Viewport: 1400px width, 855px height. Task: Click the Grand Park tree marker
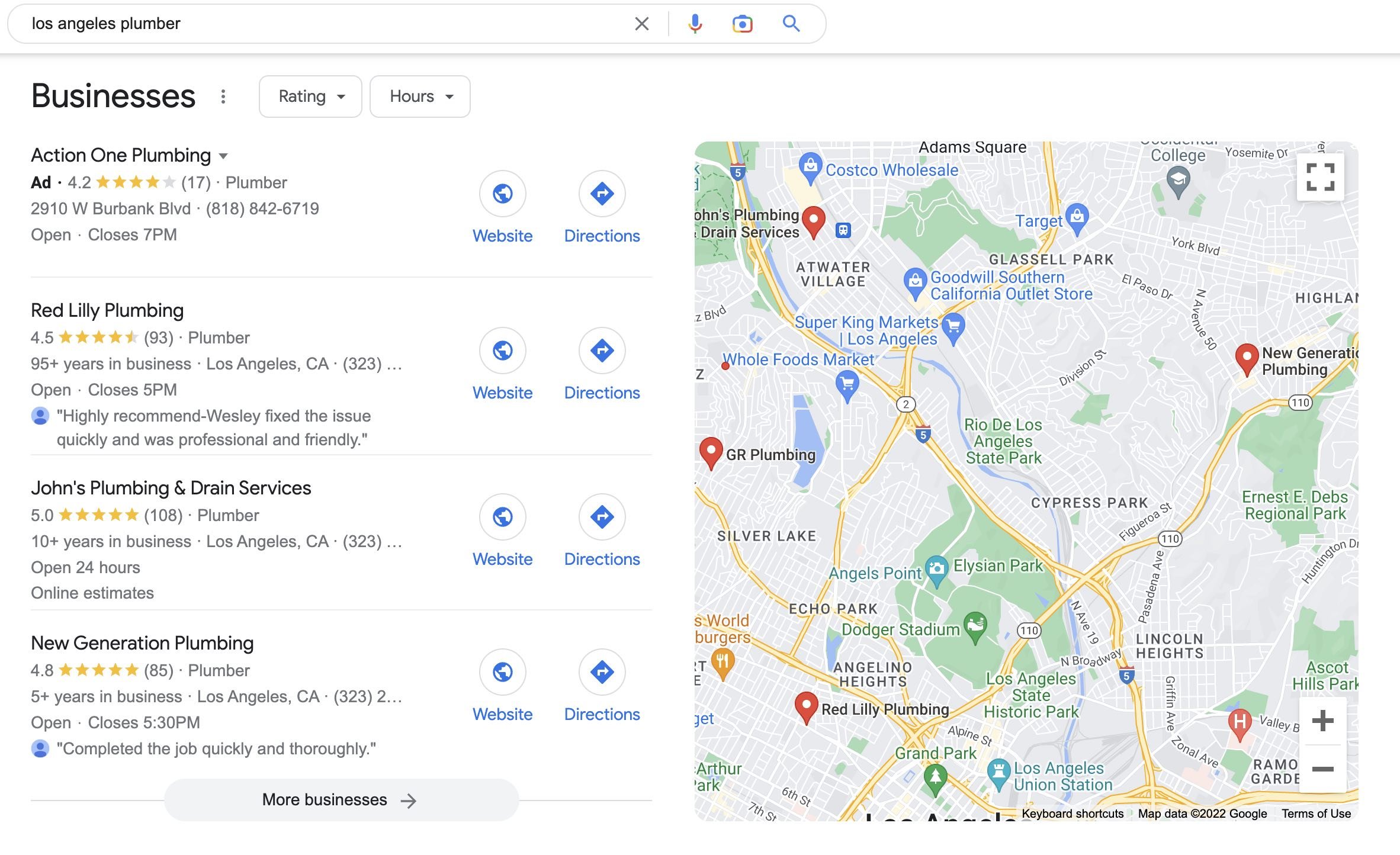[x=935, y=779]
